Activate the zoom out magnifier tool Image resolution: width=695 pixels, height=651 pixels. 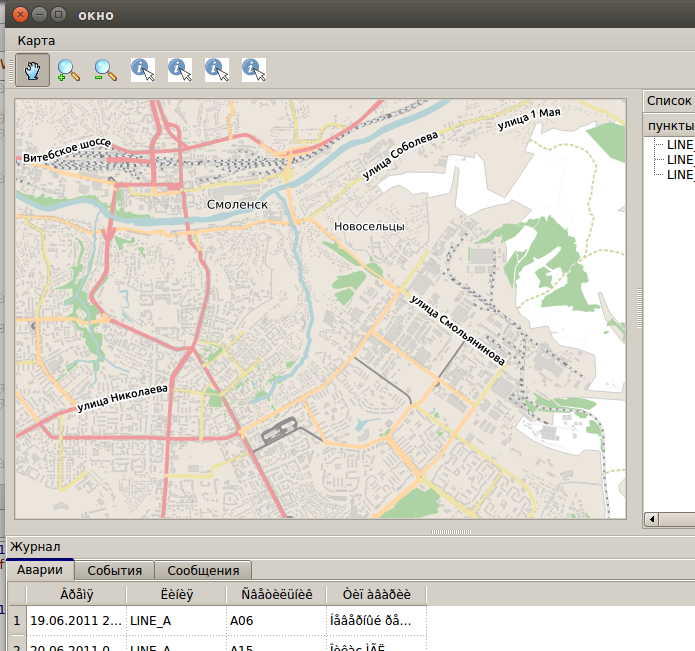click(106, 70)
